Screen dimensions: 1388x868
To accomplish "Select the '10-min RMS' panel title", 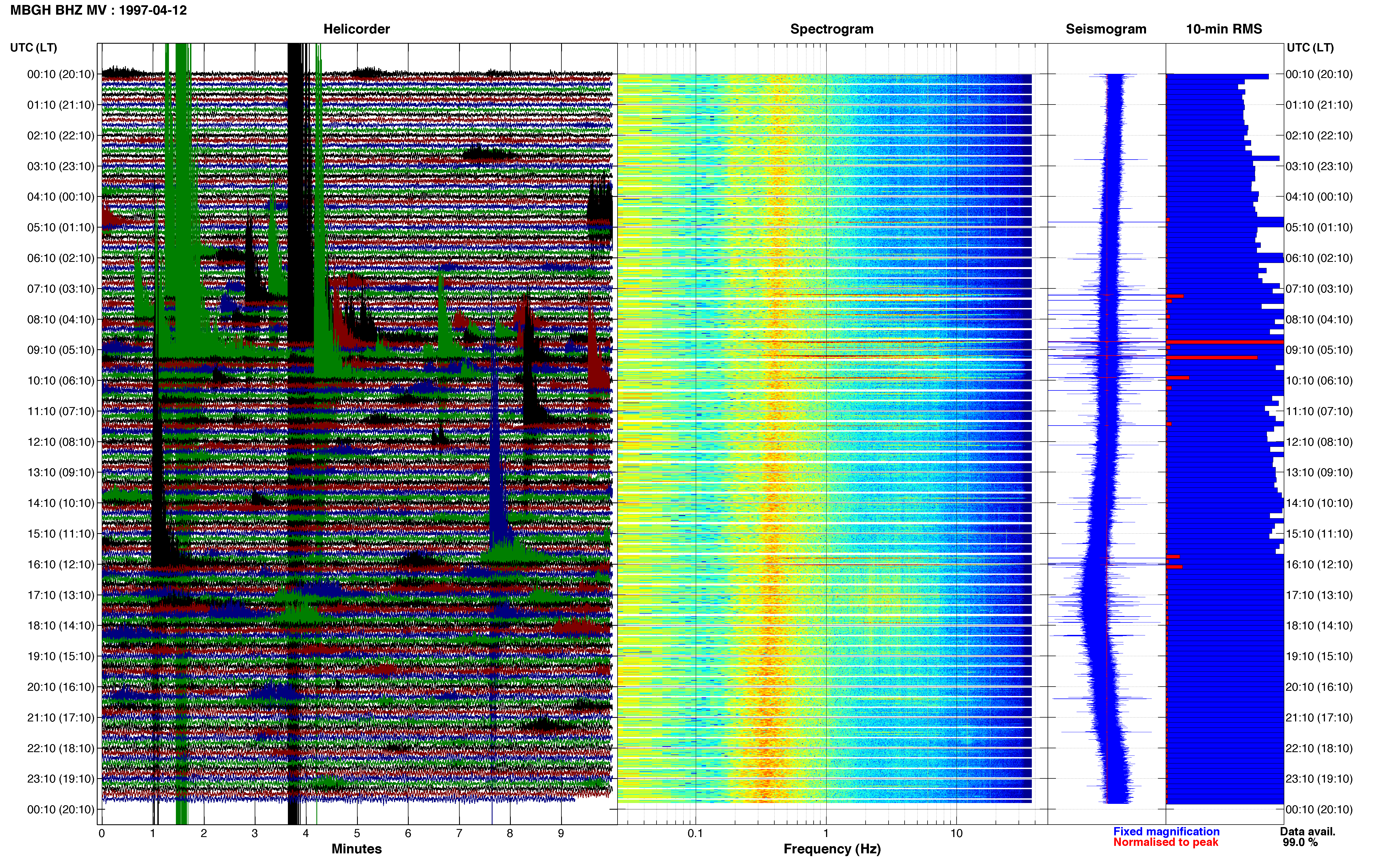I will 1224,29.
